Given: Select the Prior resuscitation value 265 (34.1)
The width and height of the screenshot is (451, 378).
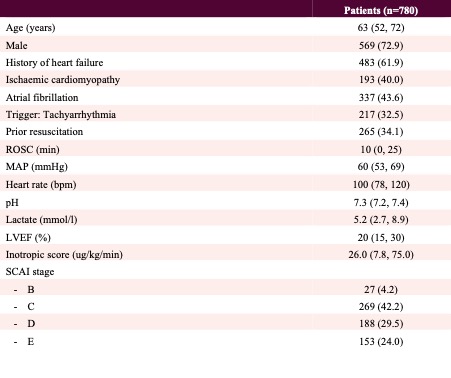Looking at the screenshot, I should pyautogui.click(x=381, y=132).
